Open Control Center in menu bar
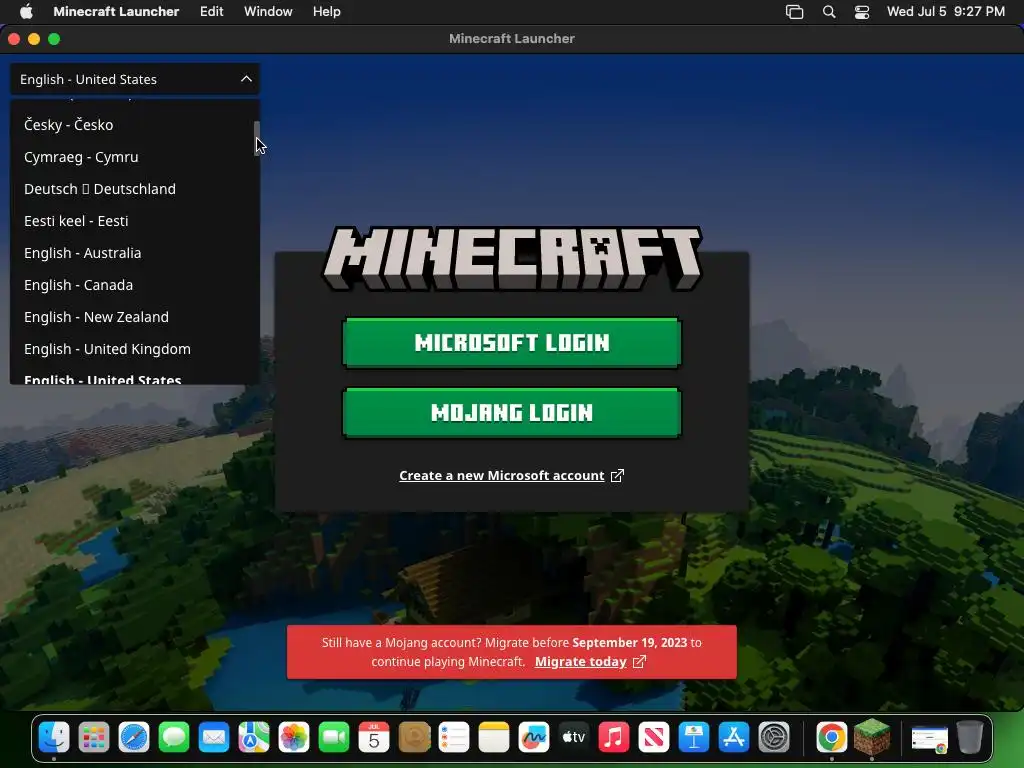The width and height of the screenshot is (1024, 768). 862,11
